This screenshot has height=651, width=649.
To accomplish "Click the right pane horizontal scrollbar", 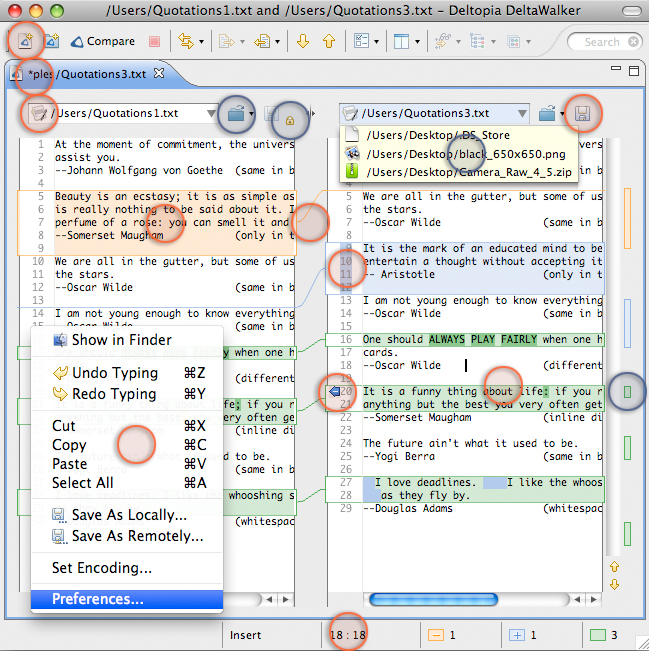I will click(x=434, y=600).
